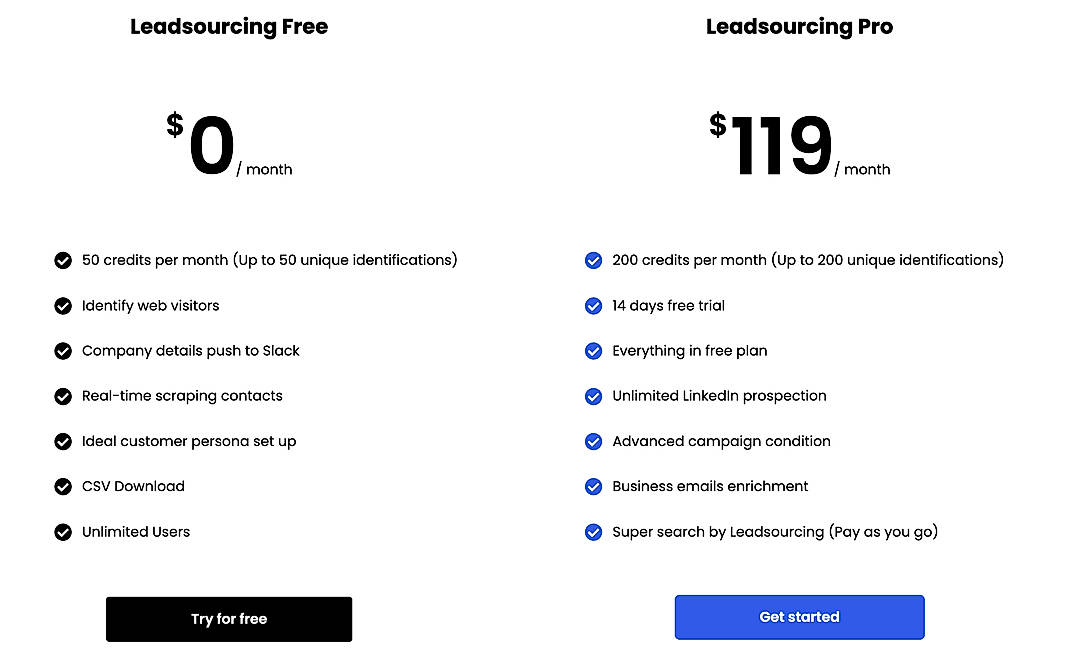The width and height of the screenshot is (1070, 657).
Task: Click the checkmark beside "200 credits per month"
Action: [x=593, y=260]
